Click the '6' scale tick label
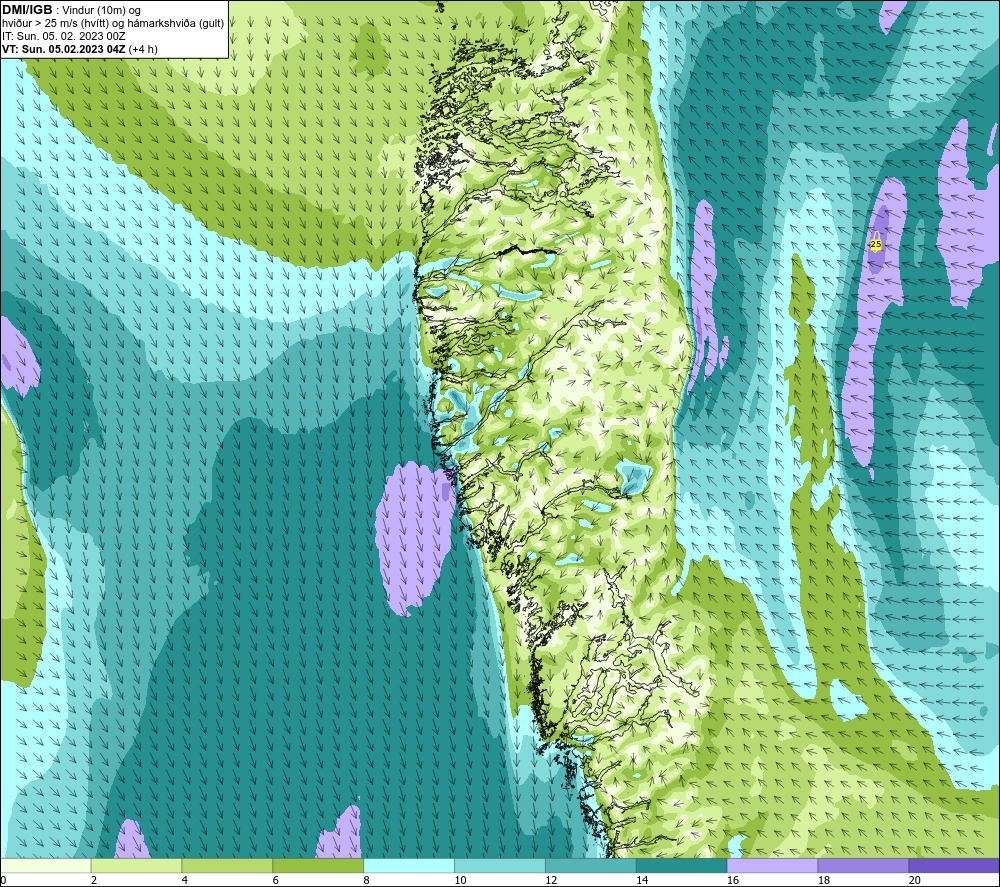This screenshot has height=887, width=1000. tap(276, 880)
